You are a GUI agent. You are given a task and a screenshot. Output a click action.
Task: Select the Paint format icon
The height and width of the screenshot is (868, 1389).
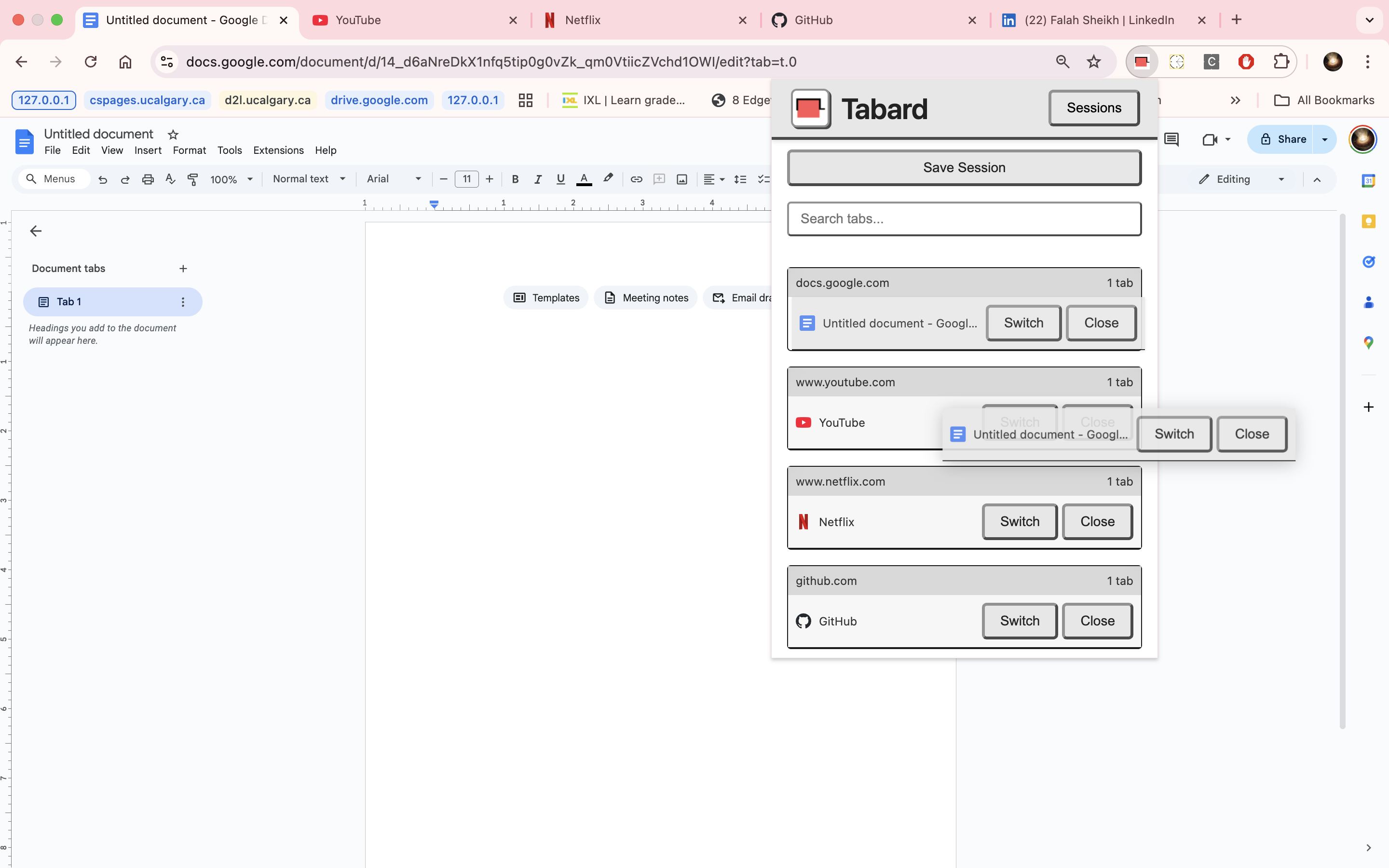click(x=193, y=179)
